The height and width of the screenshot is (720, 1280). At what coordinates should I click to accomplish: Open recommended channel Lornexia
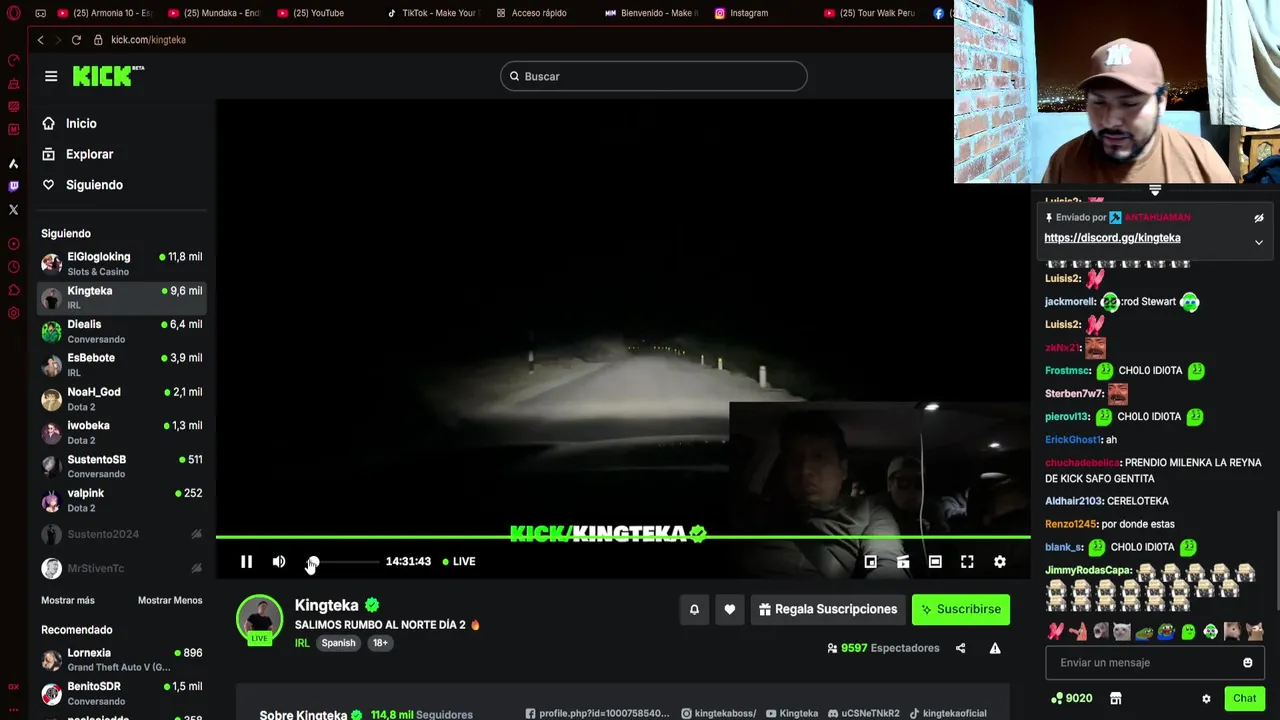[x=121, y=660]
